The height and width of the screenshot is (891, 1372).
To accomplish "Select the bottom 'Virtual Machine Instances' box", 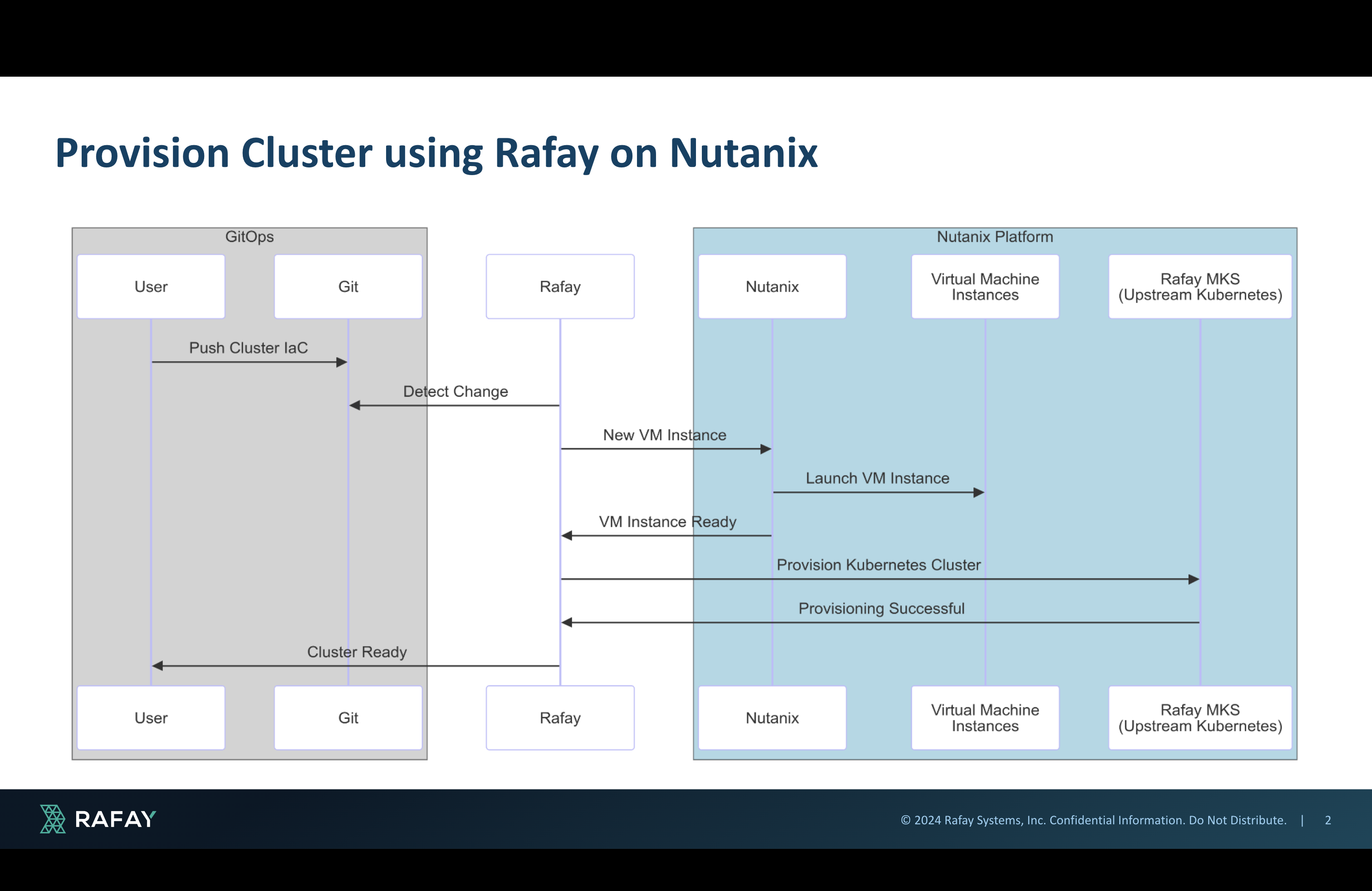I will 985,718.
